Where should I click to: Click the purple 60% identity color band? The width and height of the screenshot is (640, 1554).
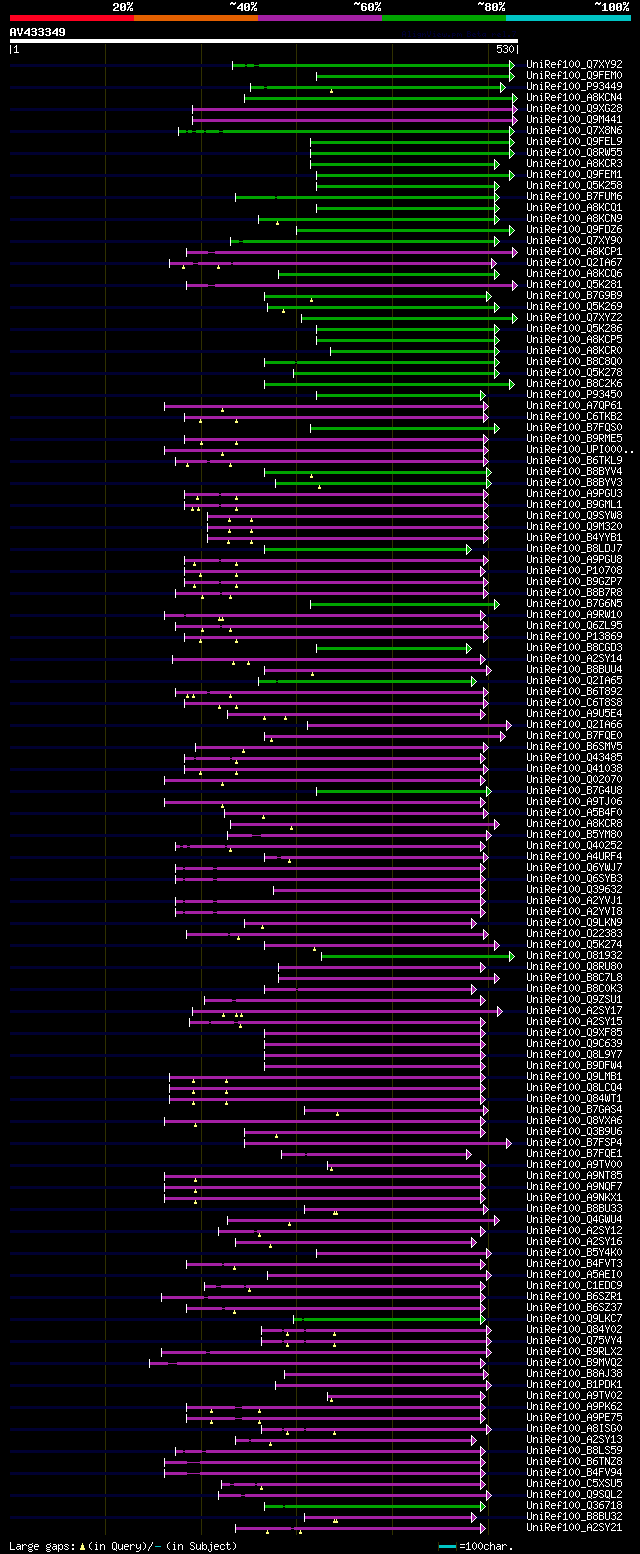[x=319, y=17]
